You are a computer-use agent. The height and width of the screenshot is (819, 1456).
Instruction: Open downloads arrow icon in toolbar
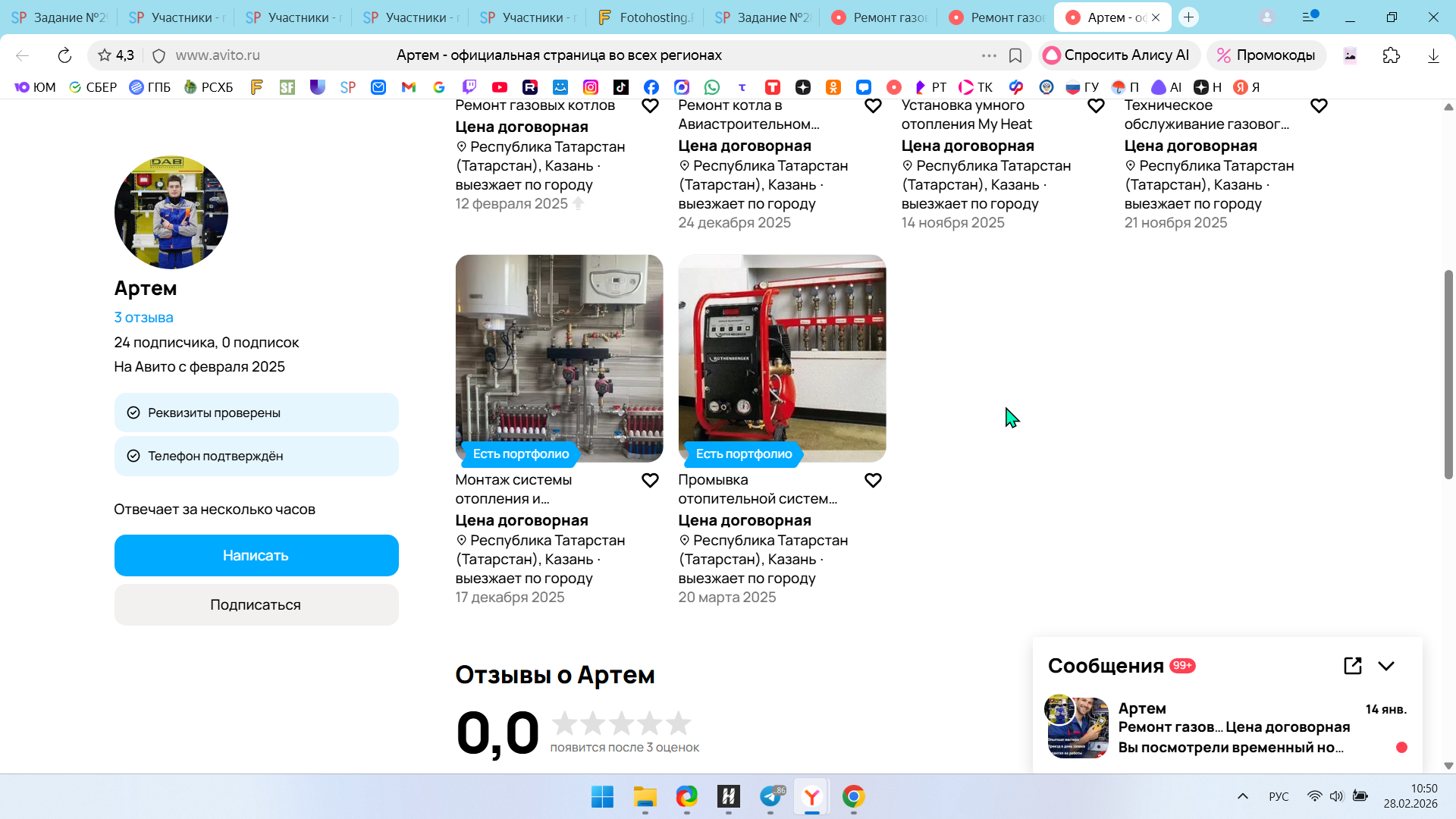1432,55
